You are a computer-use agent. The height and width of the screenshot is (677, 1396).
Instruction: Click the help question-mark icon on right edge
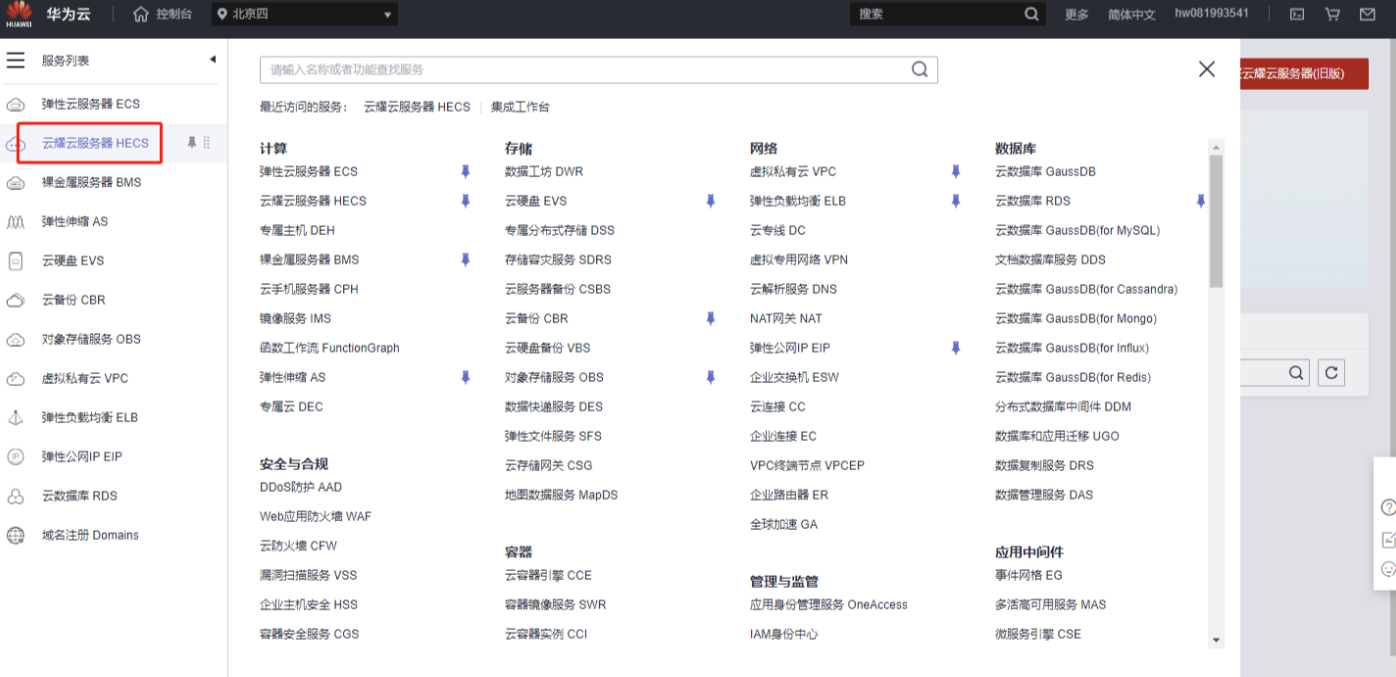pos(1388,508)
